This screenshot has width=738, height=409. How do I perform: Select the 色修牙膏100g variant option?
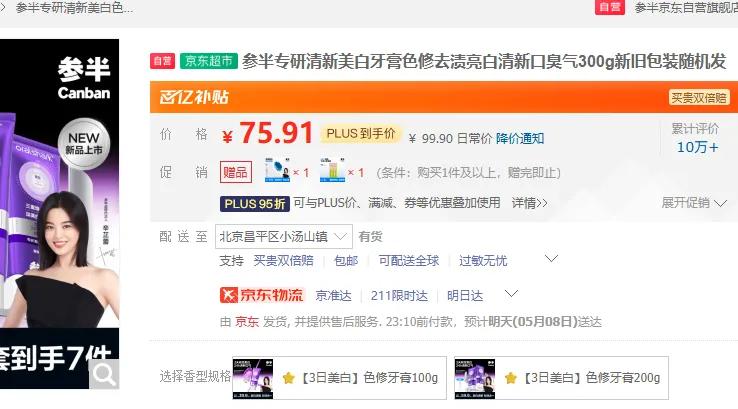pyautogui.click(x=339, y=378)
